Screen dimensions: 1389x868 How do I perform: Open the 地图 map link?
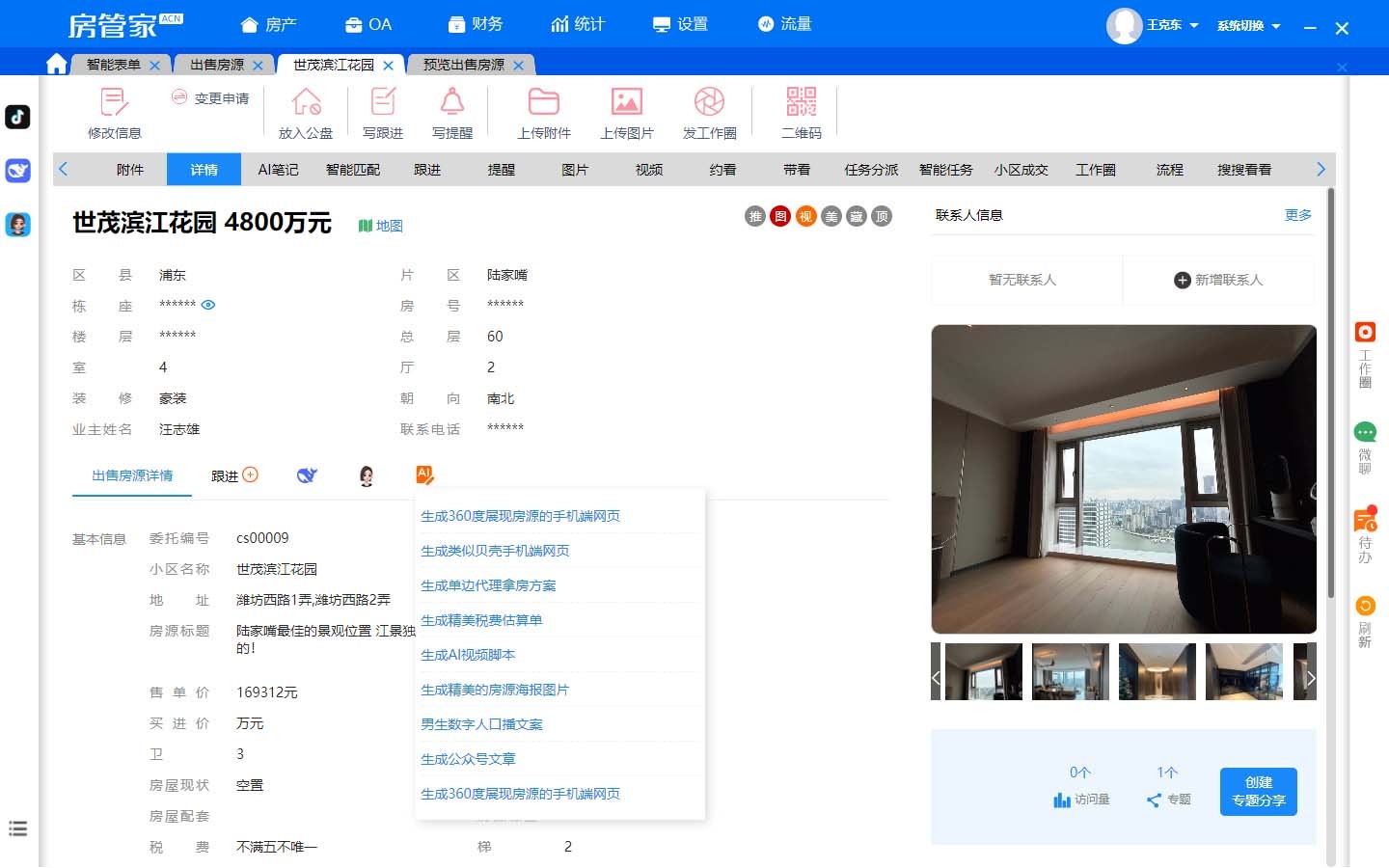click(381, 226)
